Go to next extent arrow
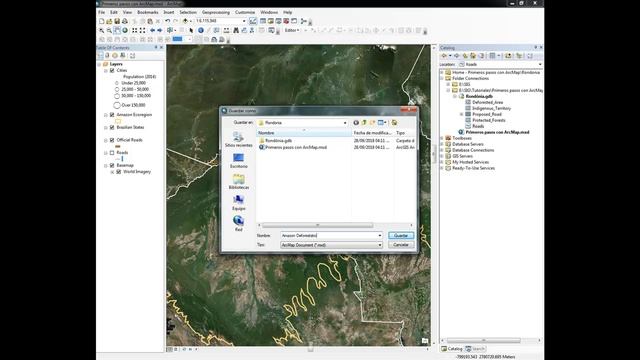Viewport: 640px width, 360px height. pyautogui.click(x=160, y=31)
